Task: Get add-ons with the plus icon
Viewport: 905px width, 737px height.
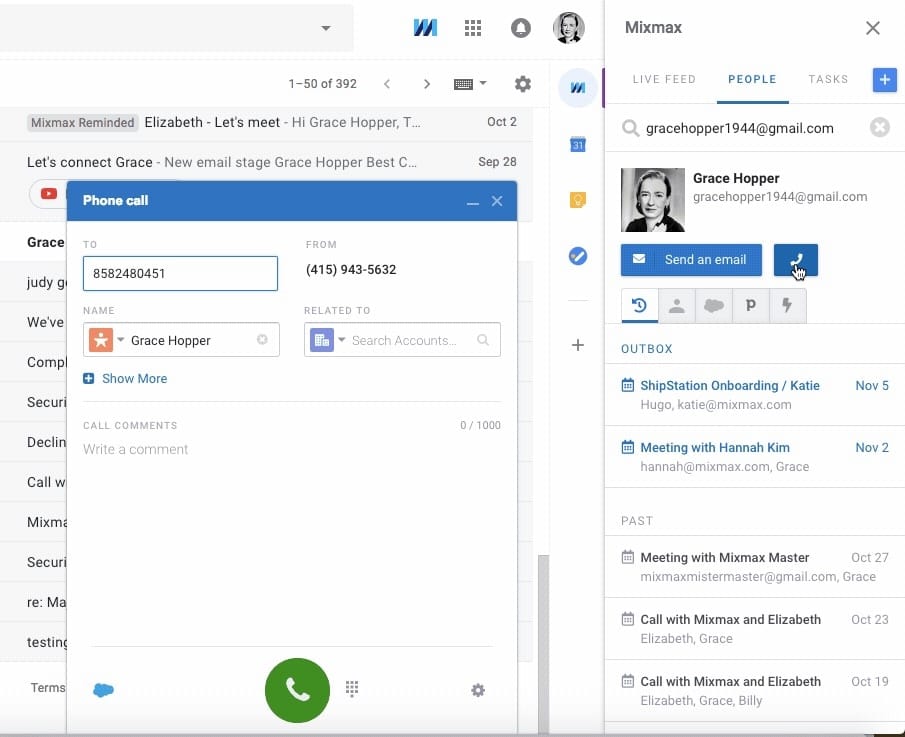Action: coord(578,345)
